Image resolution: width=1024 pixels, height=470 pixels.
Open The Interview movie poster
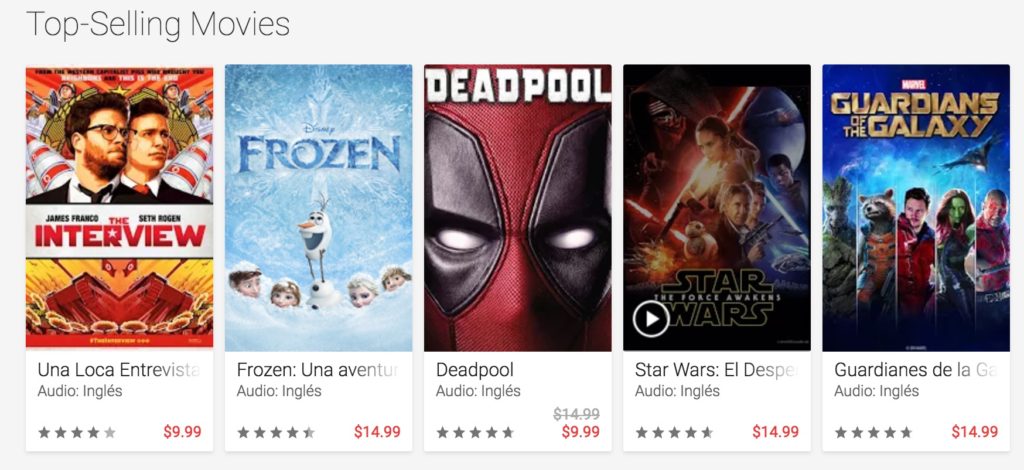coord(119,208)
